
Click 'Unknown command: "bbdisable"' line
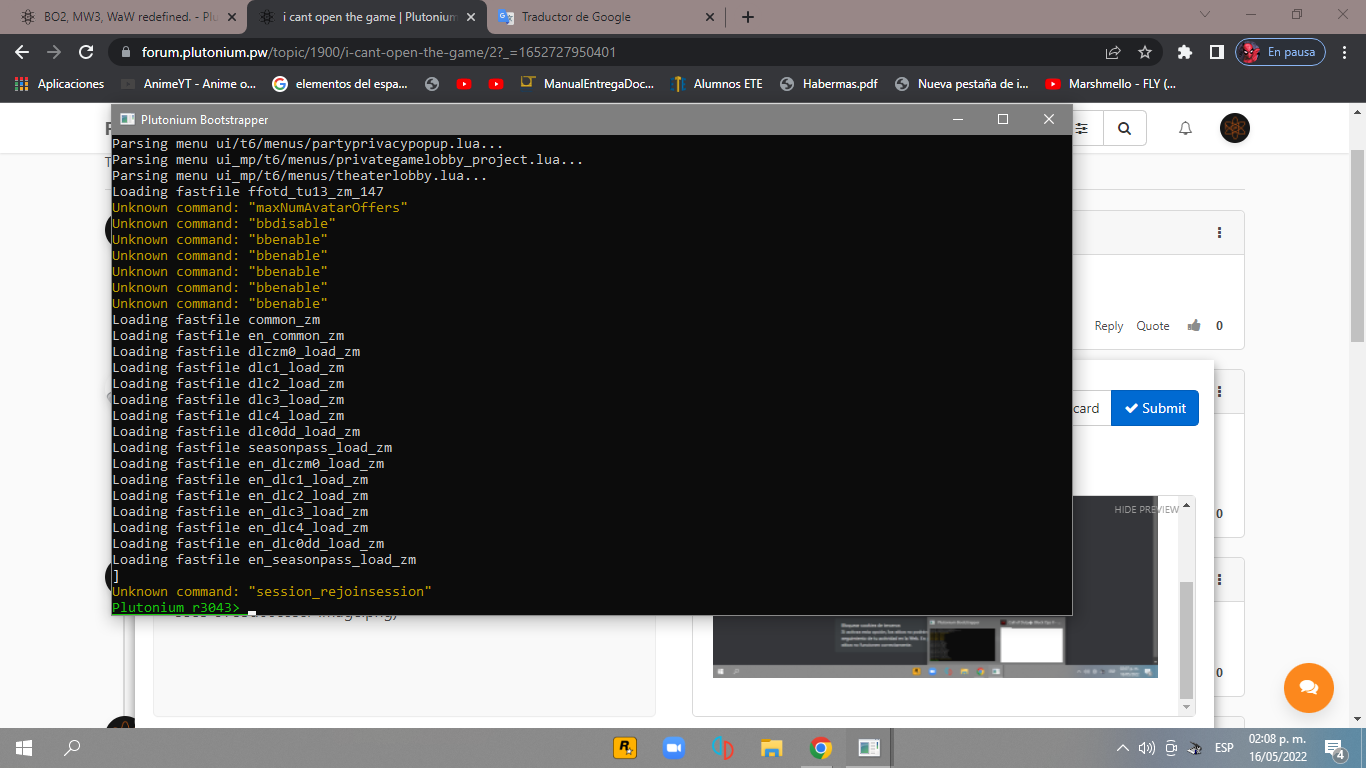coord(224,224)
